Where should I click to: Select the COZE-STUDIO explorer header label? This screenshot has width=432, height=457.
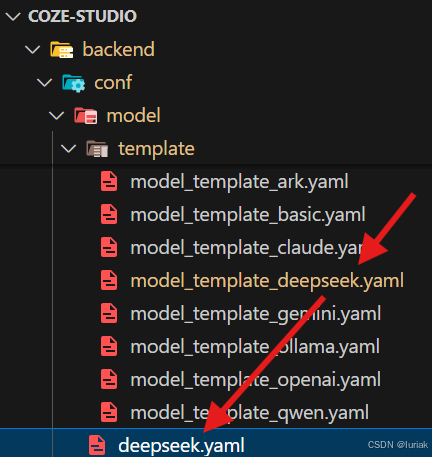point(82,16)
